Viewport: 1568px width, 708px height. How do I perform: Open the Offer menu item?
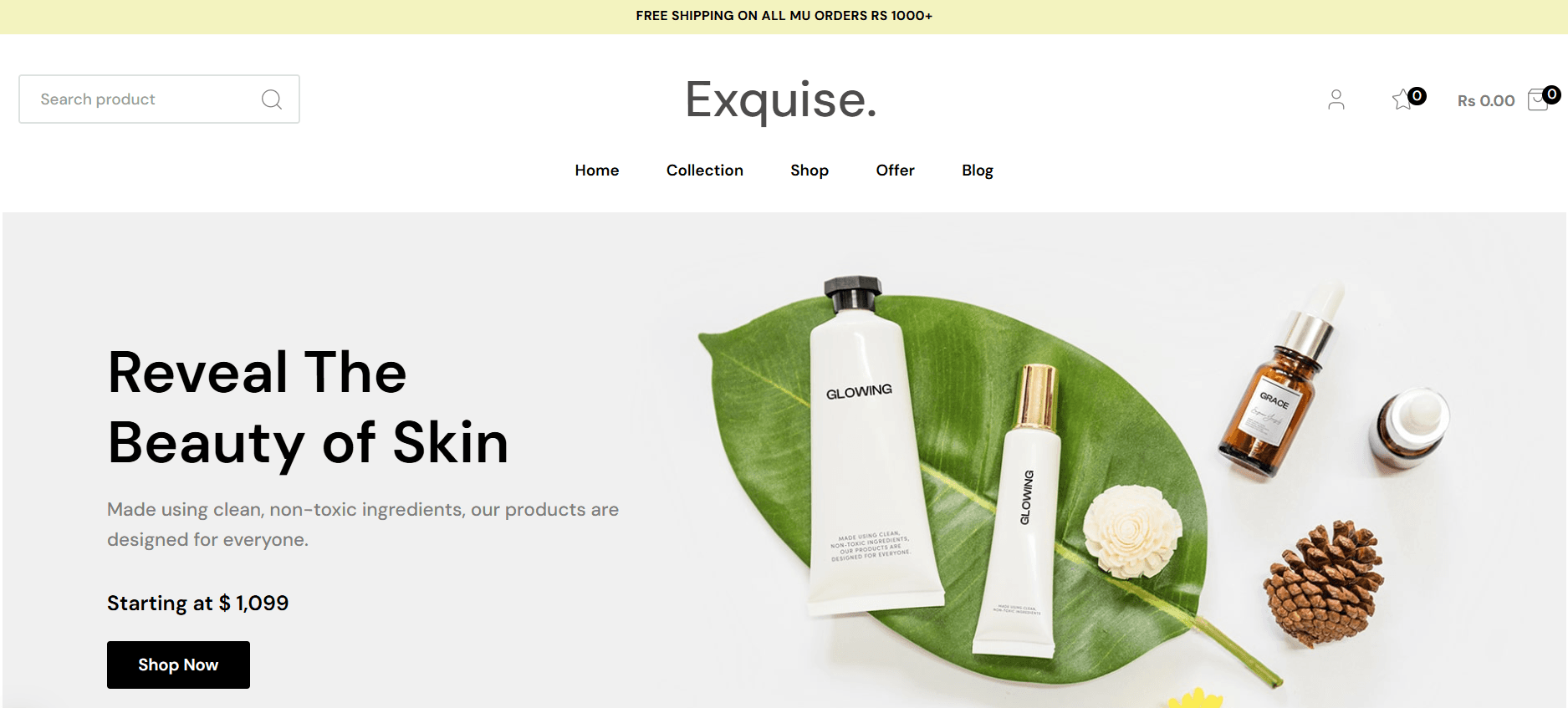pos(896,171)
